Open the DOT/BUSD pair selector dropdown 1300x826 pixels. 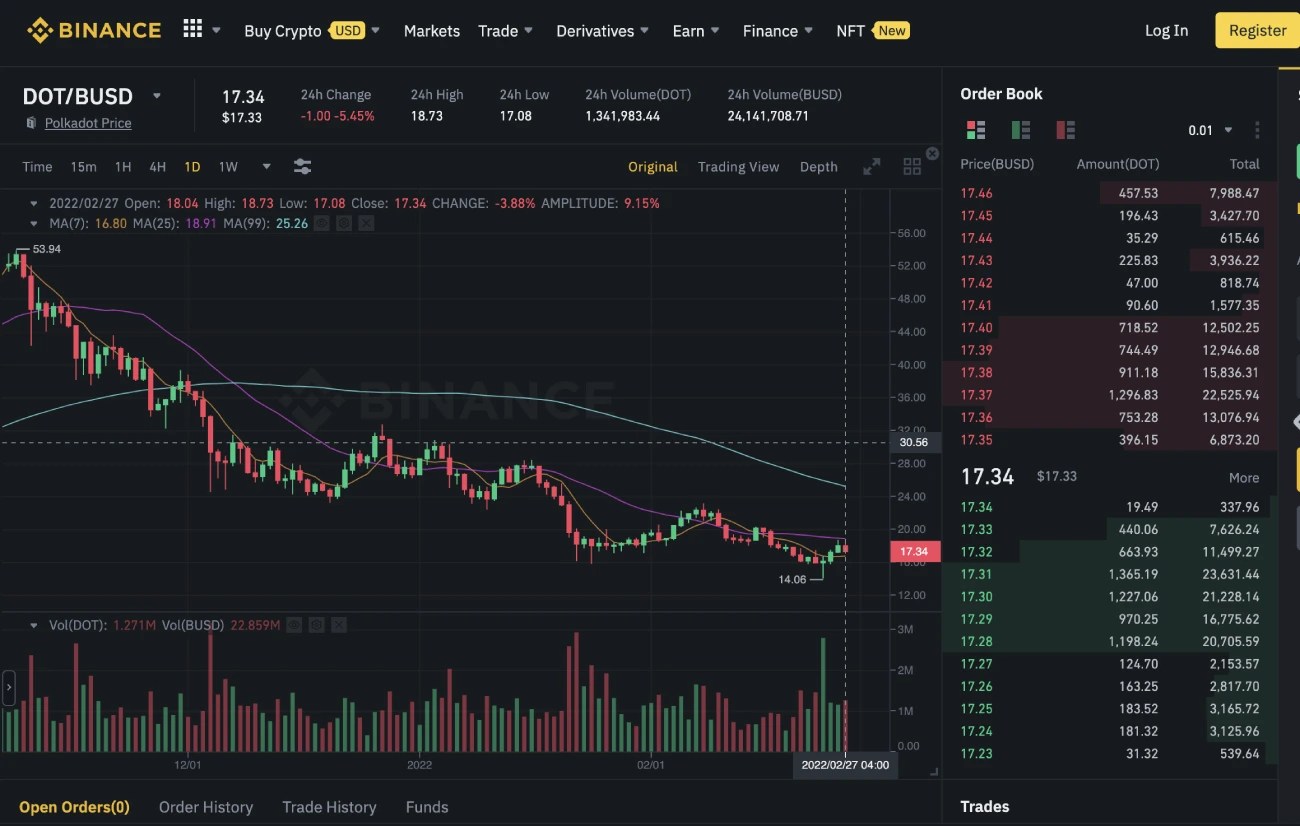[x=157, y=96]
